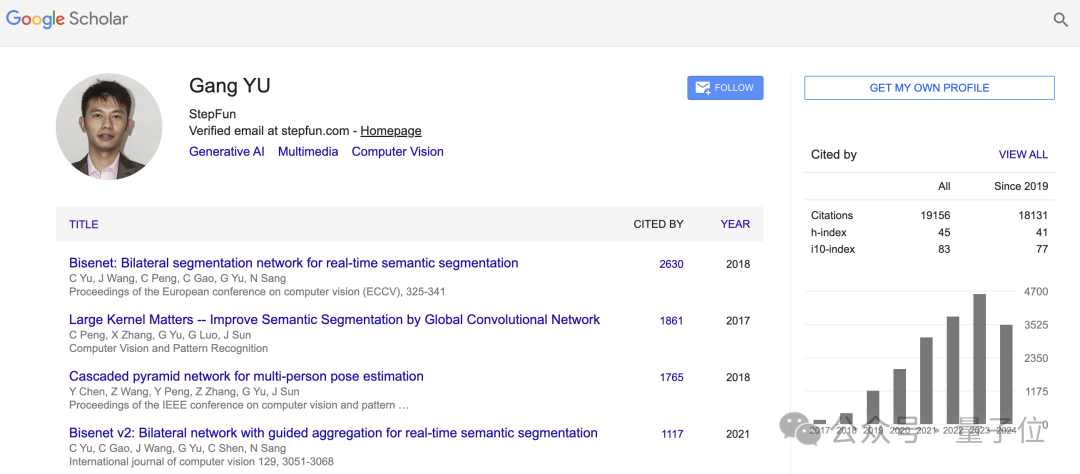1080x474 pixels.
Task: Open the Bisenet v2 paper
Action: point(333,434)
